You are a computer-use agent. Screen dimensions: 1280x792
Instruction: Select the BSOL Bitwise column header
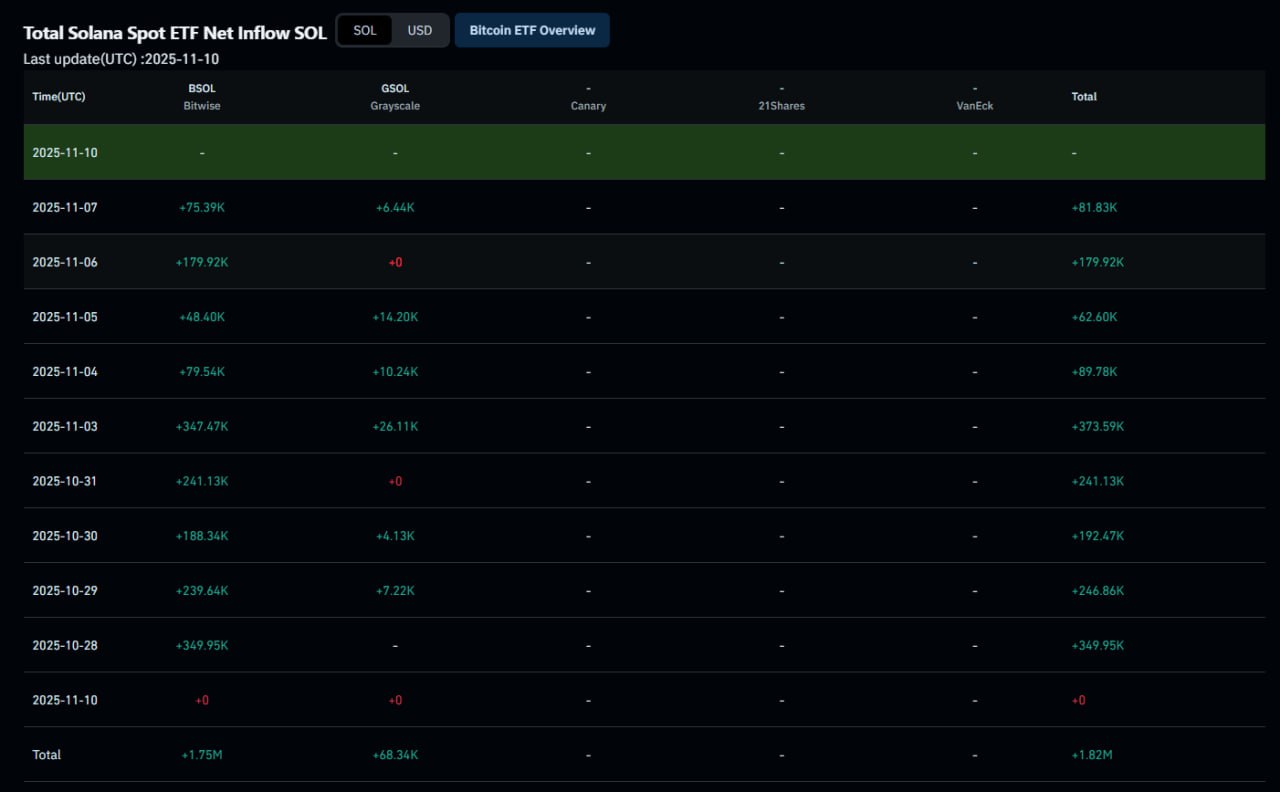pos(202,97)
